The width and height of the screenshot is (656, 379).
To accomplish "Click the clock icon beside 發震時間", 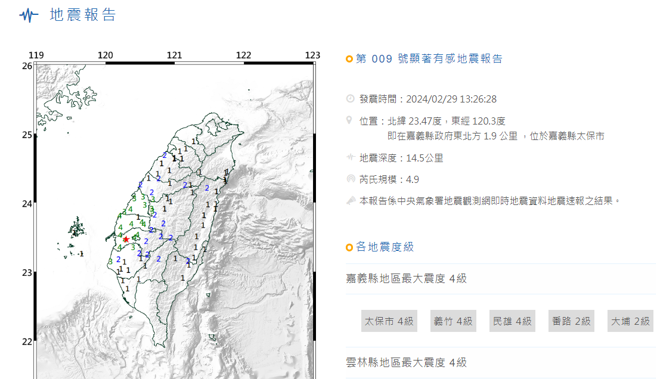I will 350,99.
